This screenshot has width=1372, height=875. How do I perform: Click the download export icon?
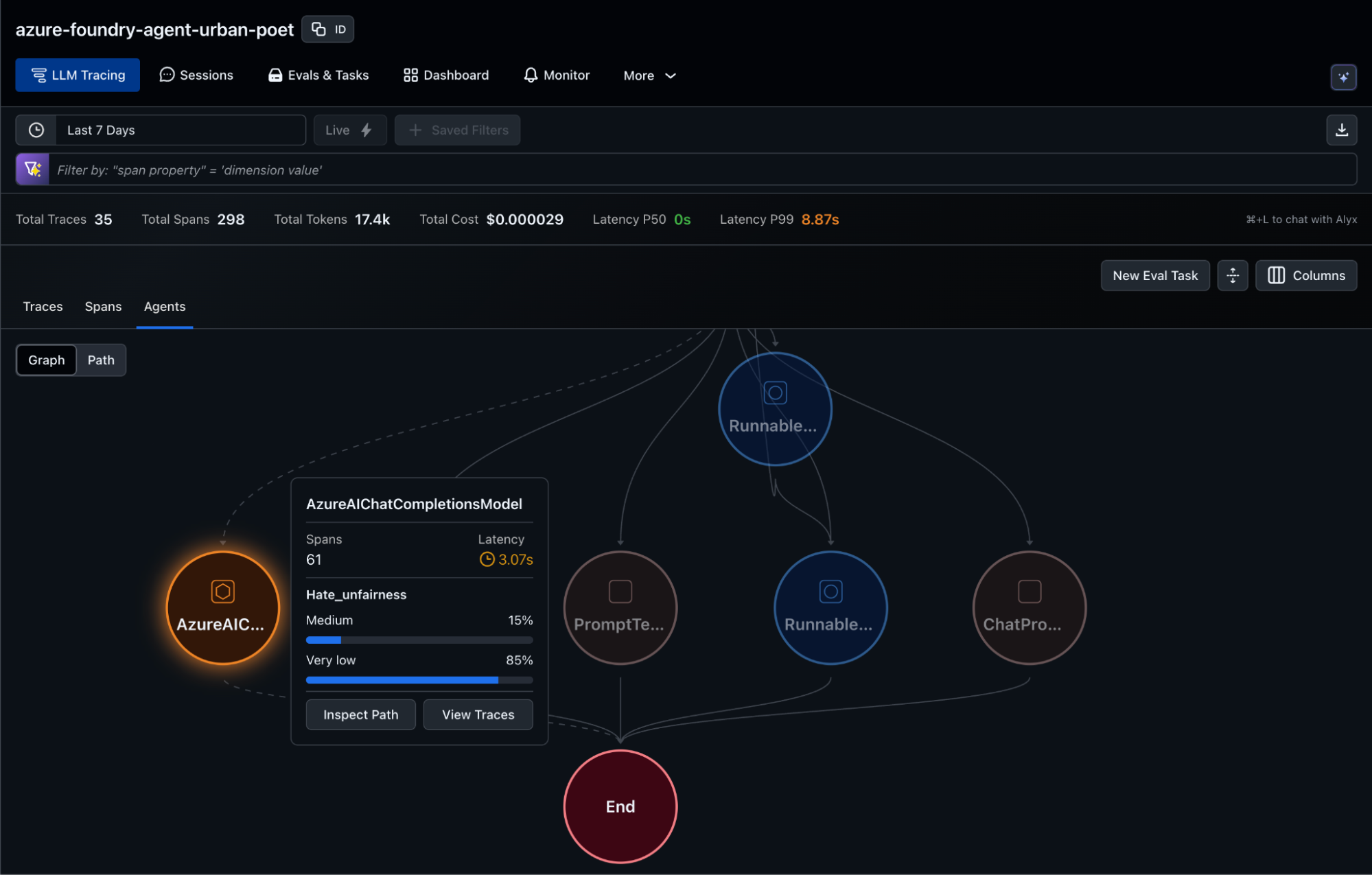click(1341, 130)
